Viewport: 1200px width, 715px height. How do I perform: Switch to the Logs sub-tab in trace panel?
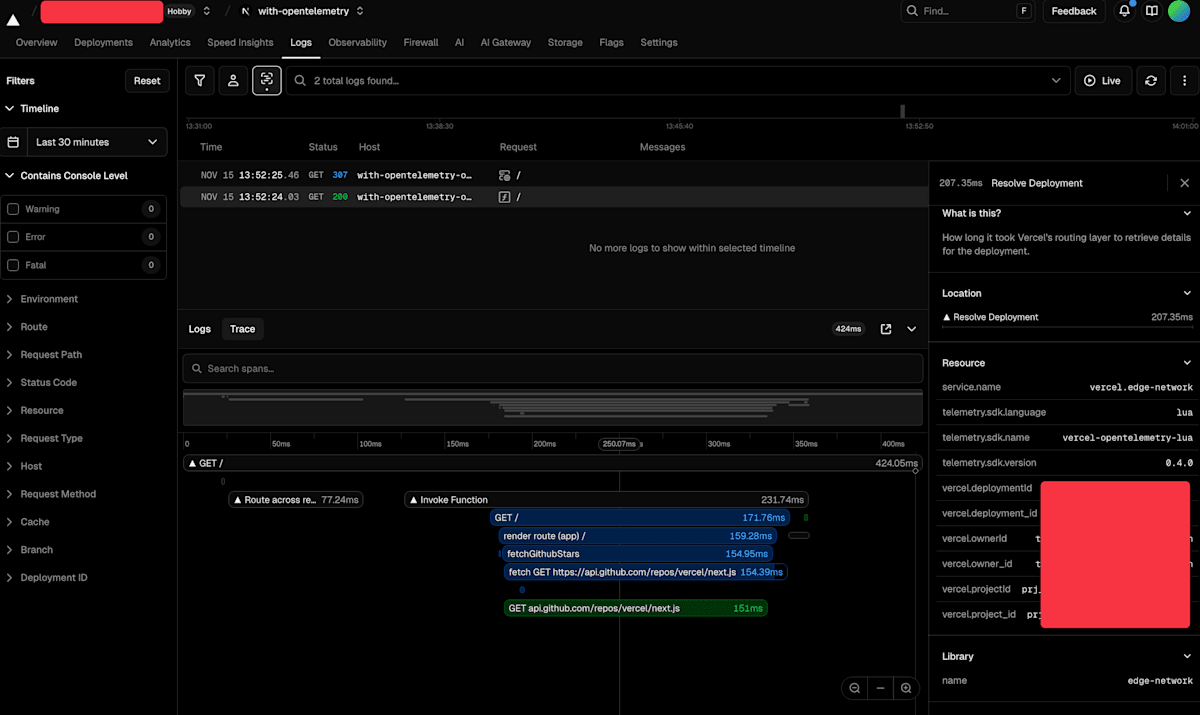click(200, 329)
